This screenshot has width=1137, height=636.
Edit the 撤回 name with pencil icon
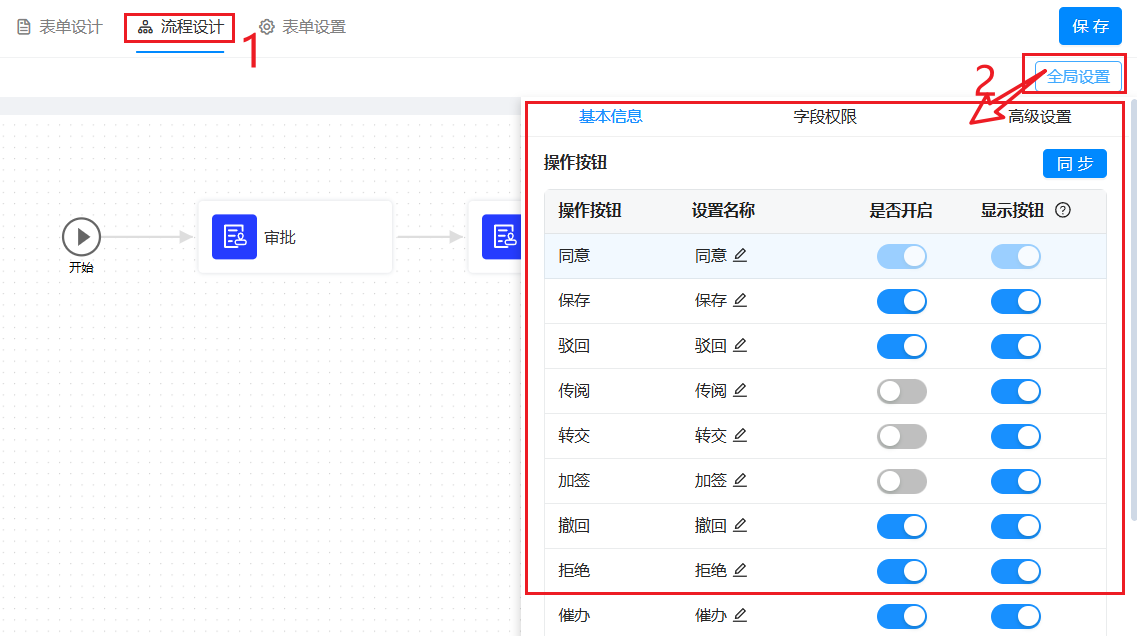(740, 526)
